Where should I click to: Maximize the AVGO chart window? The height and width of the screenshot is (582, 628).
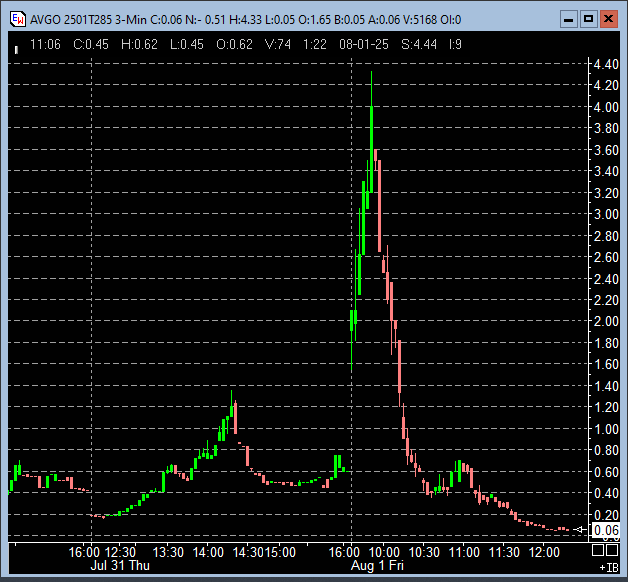tap(588, 19)
